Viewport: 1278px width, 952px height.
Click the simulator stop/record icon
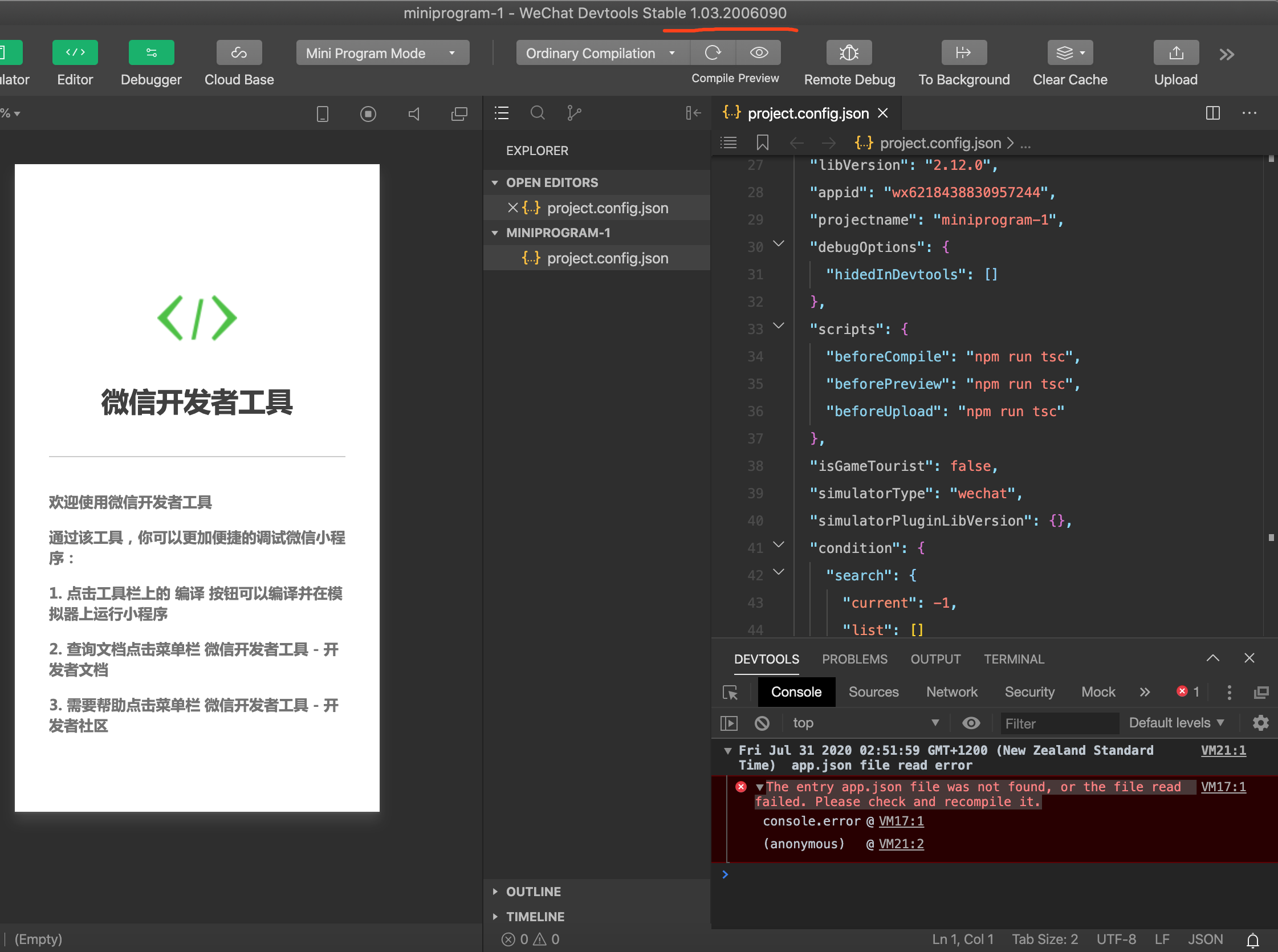pyautogui.click(x=368, y=113)
